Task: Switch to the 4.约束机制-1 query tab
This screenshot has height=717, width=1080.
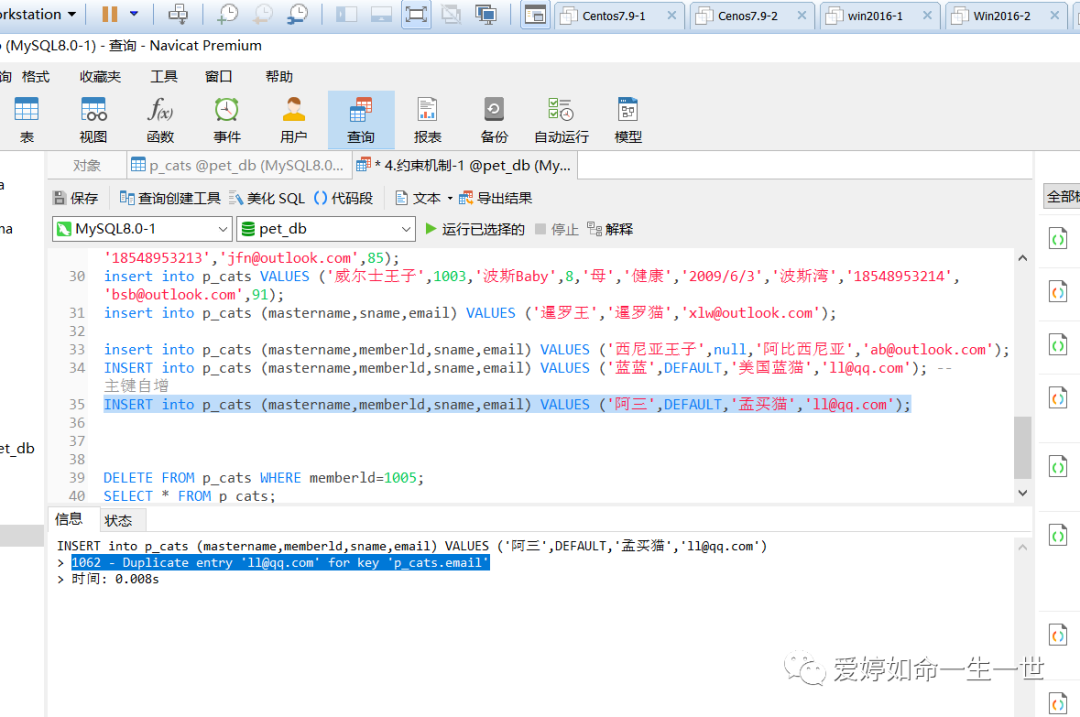Action: pos(465,165)
